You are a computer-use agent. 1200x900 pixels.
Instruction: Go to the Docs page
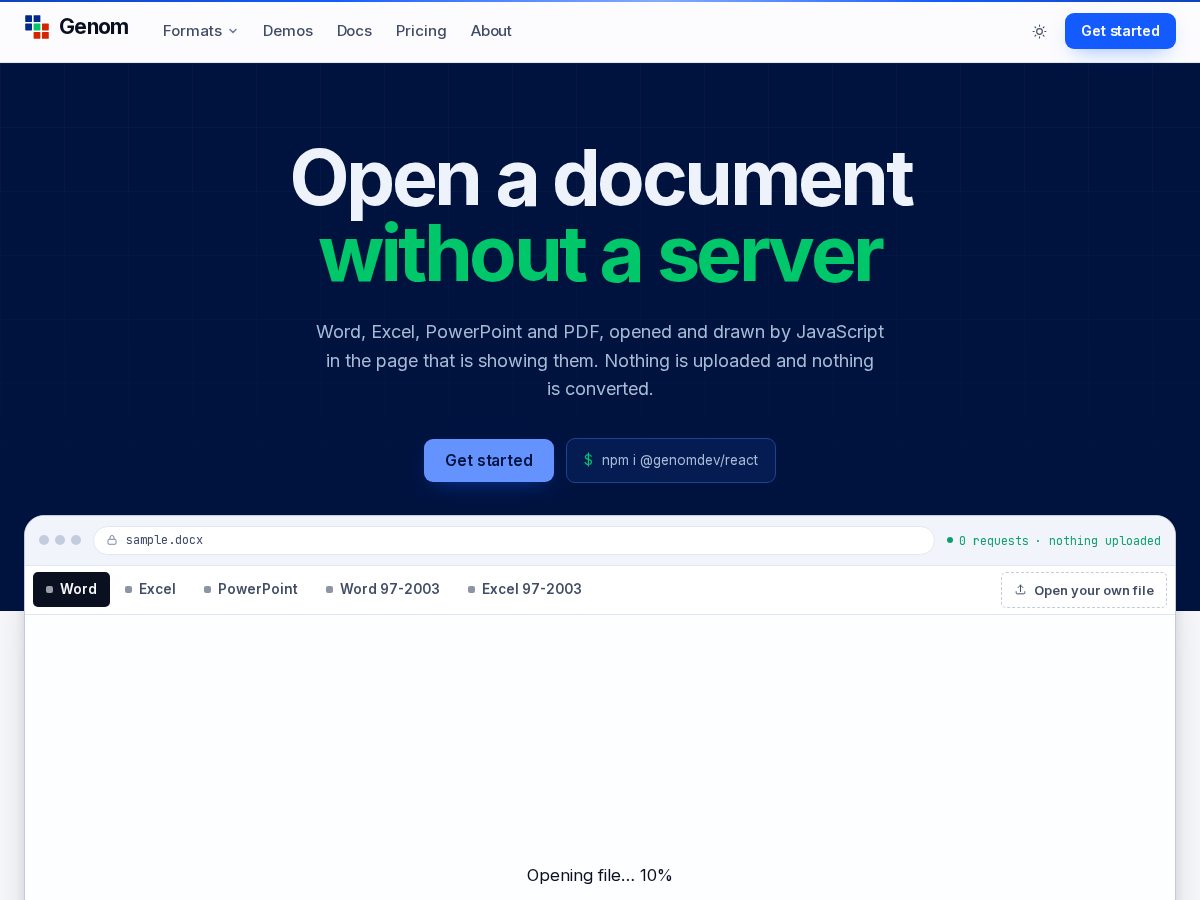click(x=354, y=31)
